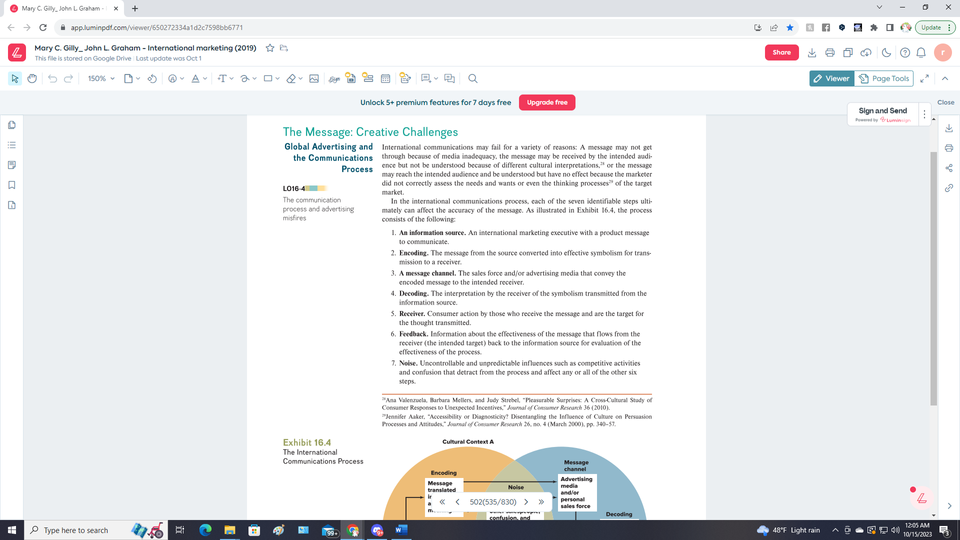Search within the document
Image resolution: width=960 pixels, height=540 pixels.
point(473,78)
